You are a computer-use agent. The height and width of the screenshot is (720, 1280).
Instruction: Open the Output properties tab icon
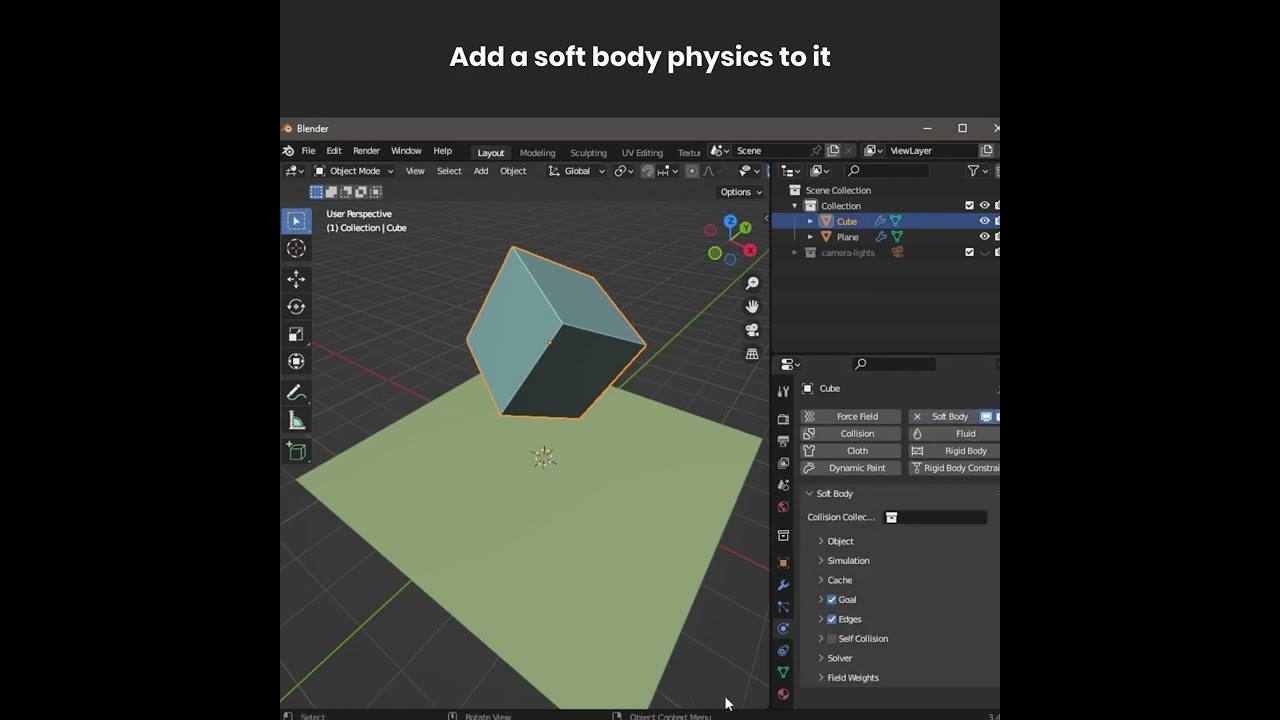pos(783,441)
